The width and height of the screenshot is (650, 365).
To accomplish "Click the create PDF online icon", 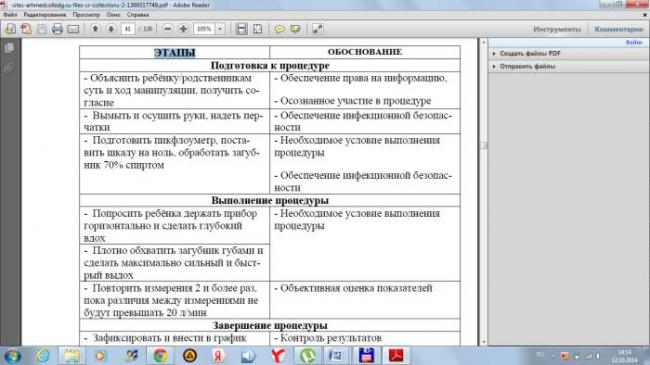I will pyautogui.click(x=26, y=29).
